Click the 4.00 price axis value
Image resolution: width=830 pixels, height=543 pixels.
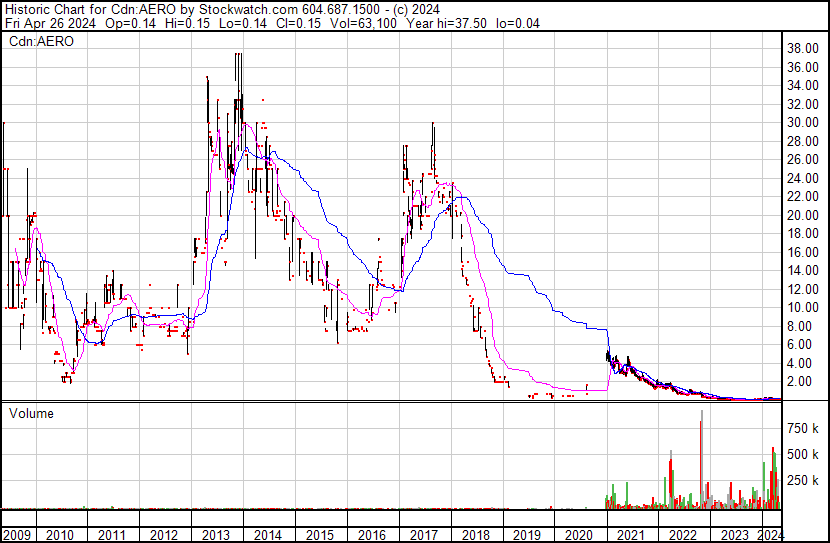coord(799,364)
